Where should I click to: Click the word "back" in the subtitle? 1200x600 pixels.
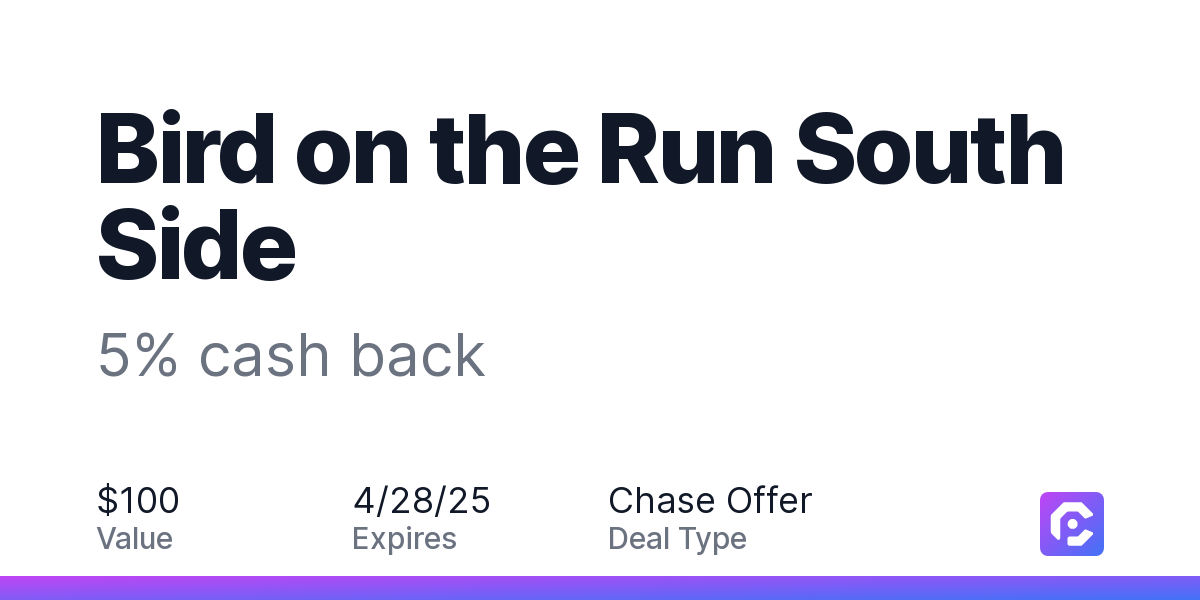(x=417, y=355)
